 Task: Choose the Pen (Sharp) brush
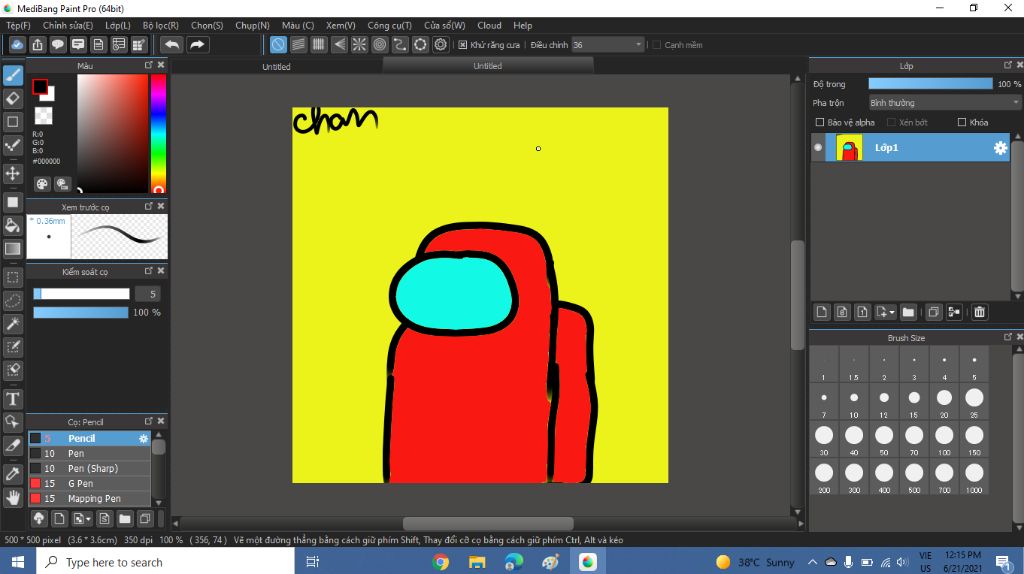(x=89, y=468)
